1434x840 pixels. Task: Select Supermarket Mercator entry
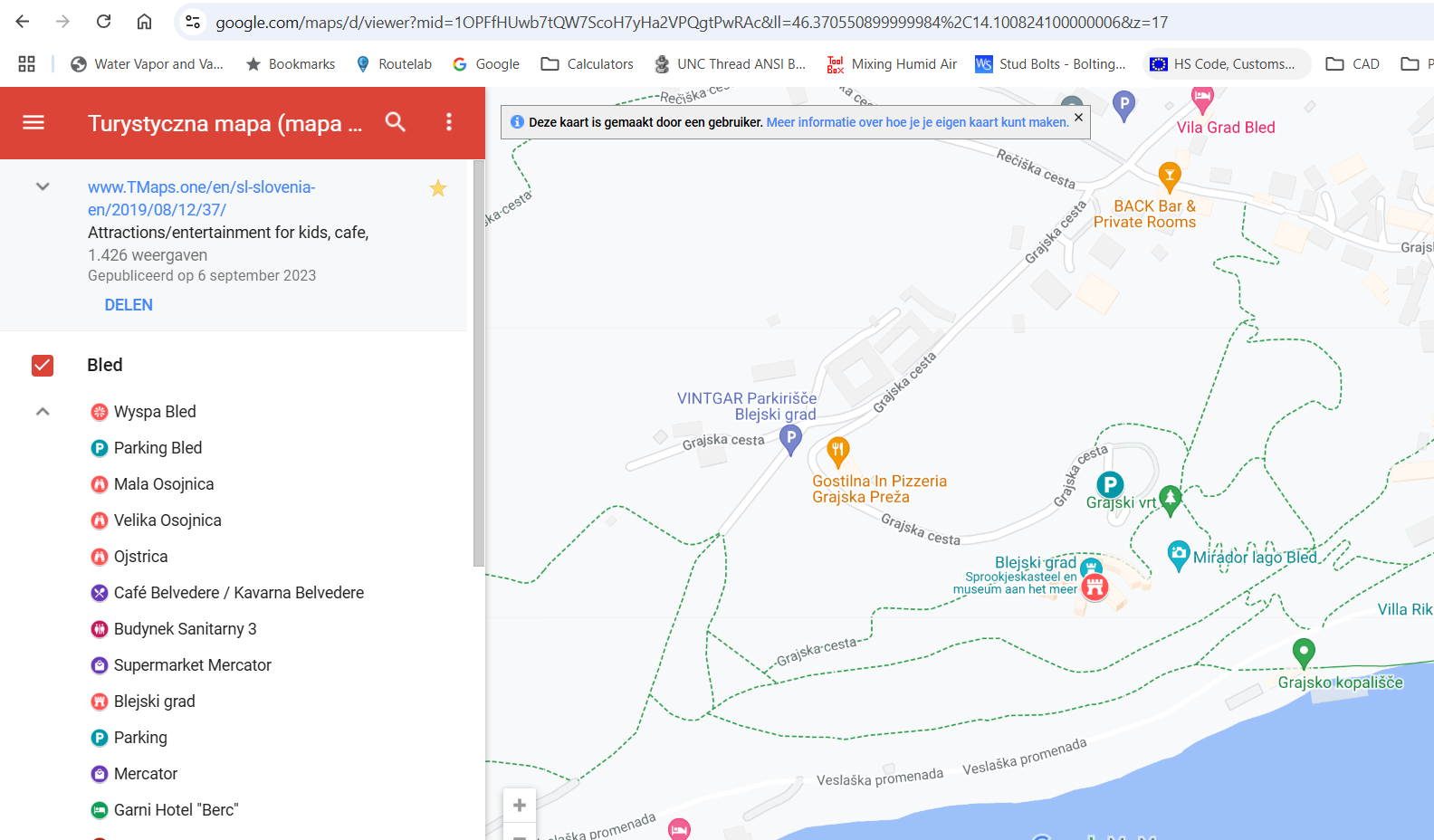click(192, 665)
